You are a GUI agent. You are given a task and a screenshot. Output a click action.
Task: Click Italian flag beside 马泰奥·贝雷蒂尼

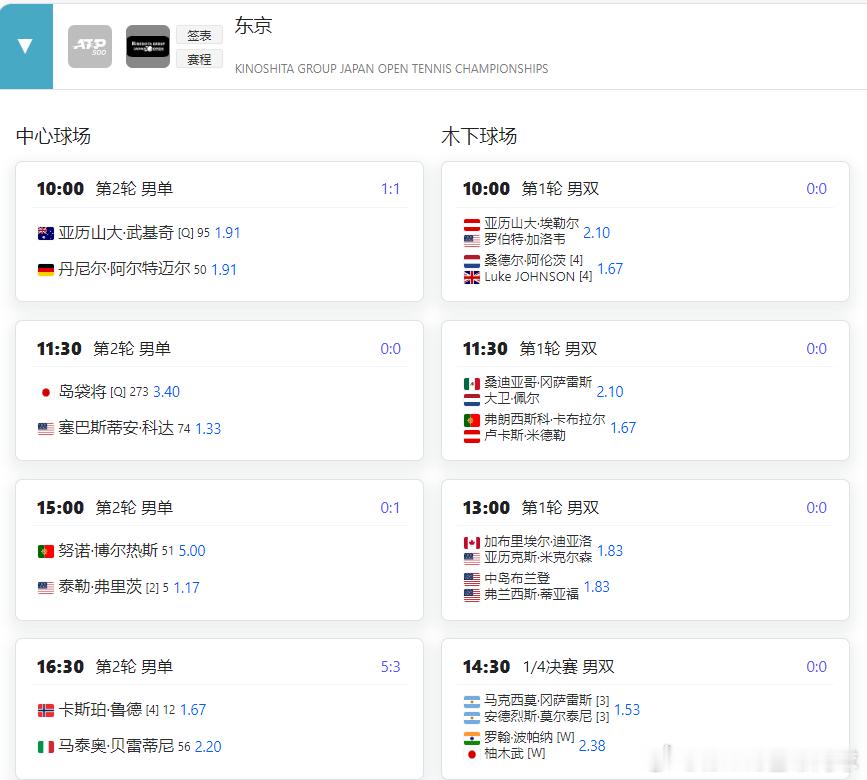45,747
